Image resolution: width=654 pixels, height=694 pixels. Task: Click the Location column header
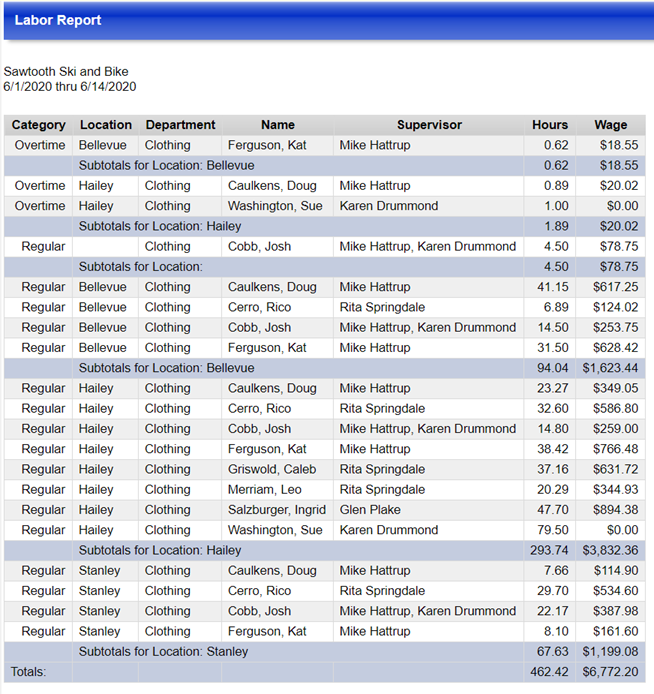coord(106,125)
